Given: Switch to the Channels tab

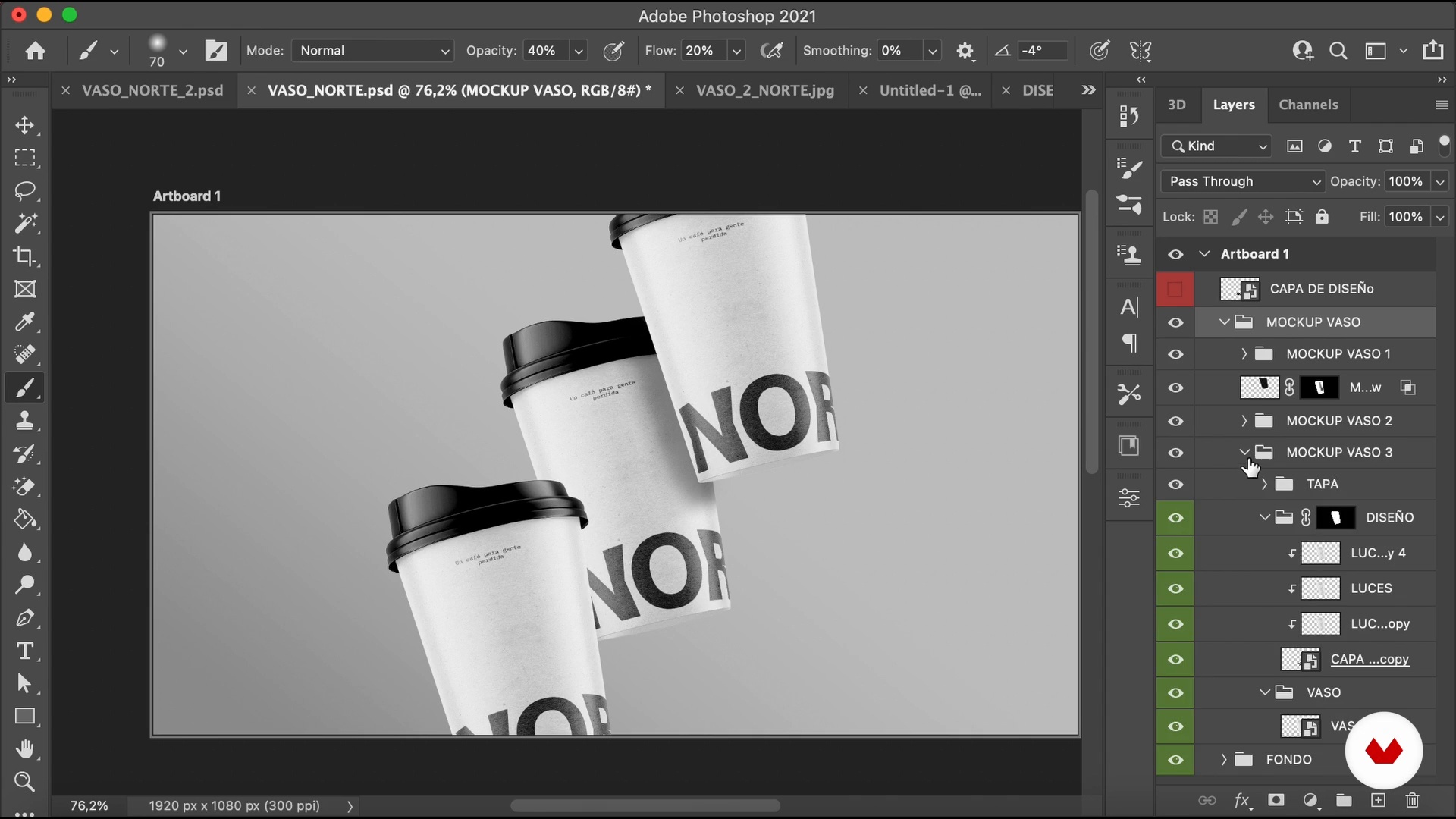Looking at the screenshot, I should 1308,105.
